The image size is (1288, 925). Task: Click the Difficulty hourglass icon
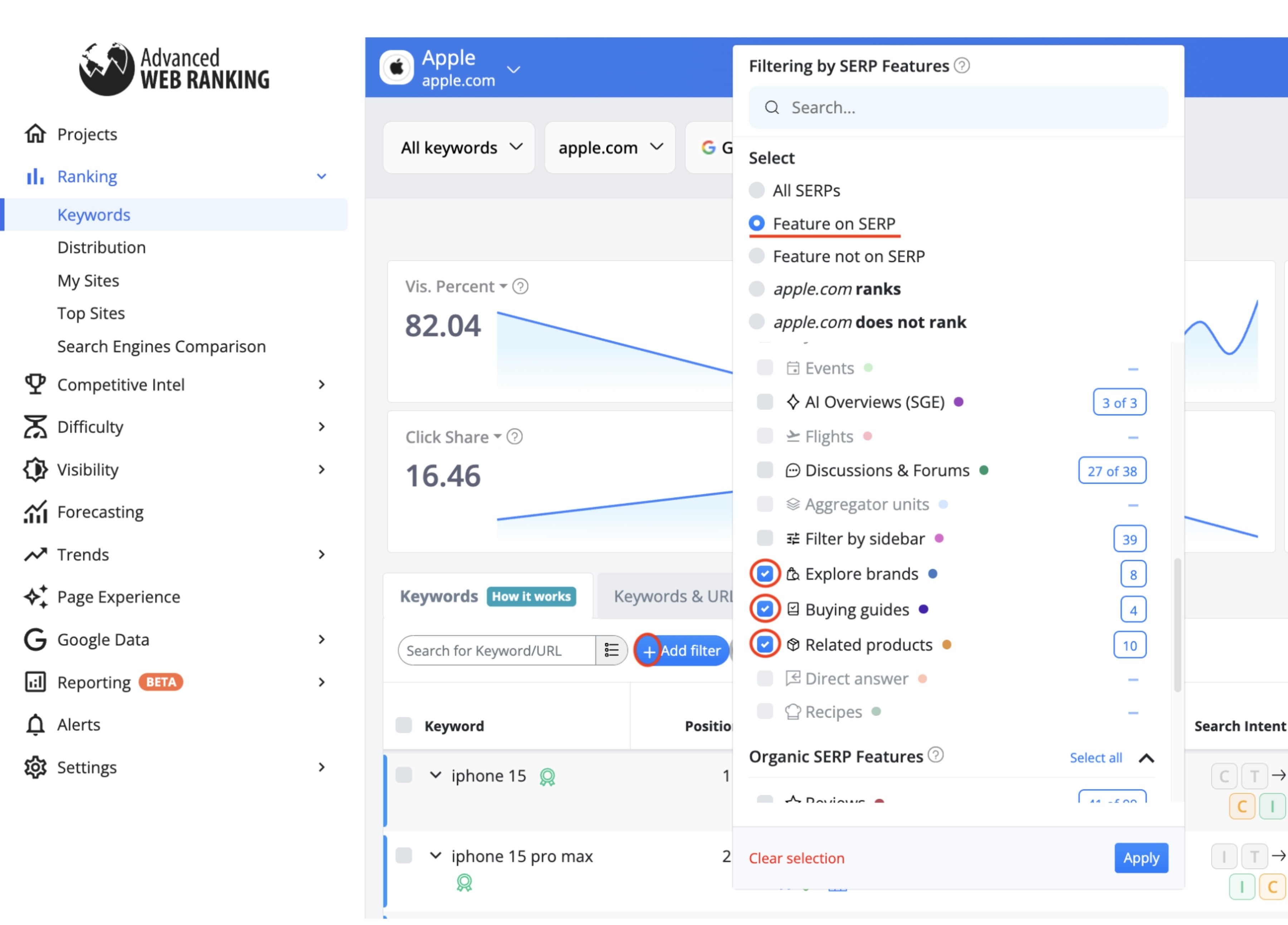pyautogui.click(x=35, y=426)
